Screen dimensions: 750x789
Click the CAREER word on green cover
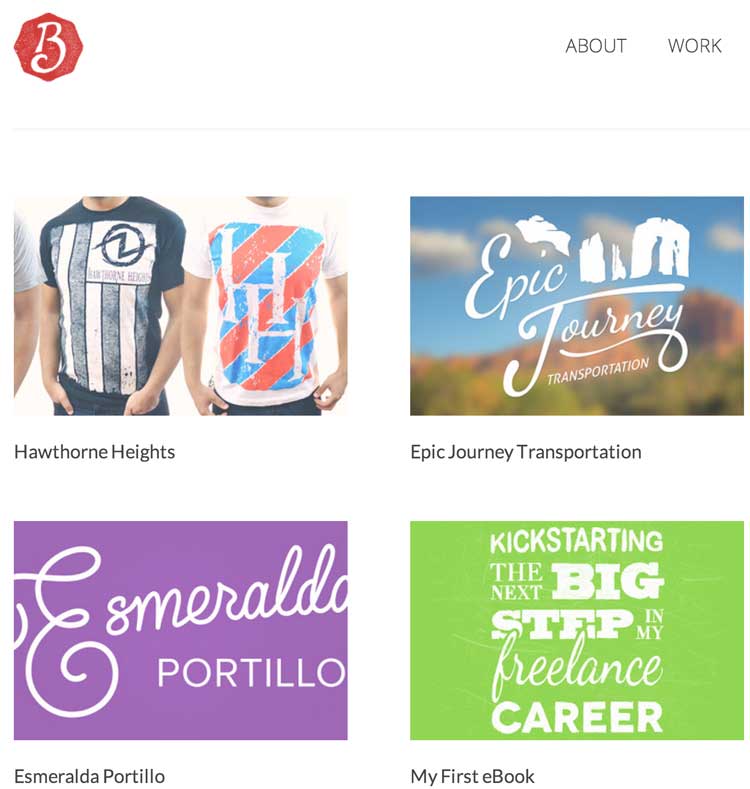(x=577, y=717)
